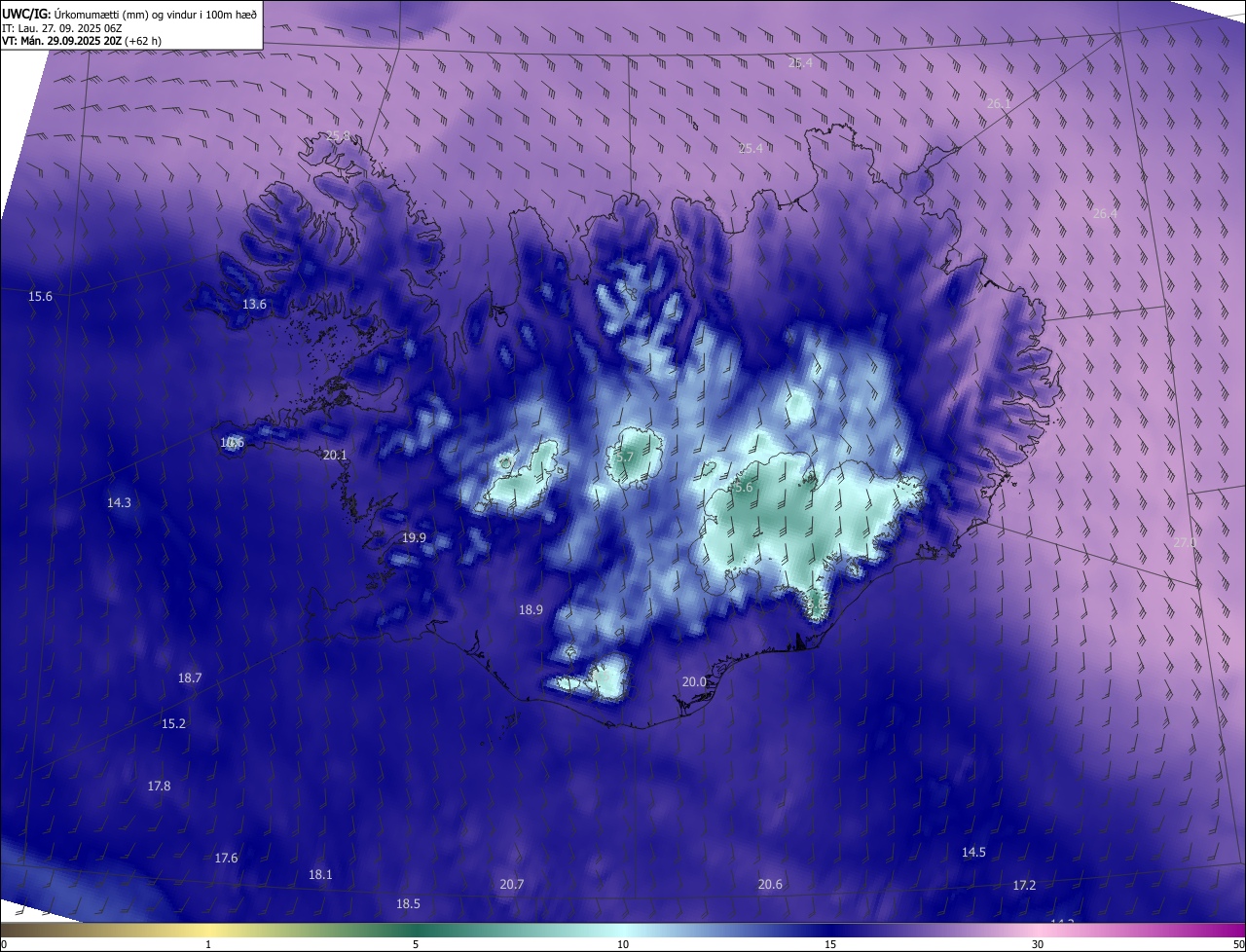Click the 10 tick label on the color scale
The width and height of the screenshot is (1246, 952).
623,944
